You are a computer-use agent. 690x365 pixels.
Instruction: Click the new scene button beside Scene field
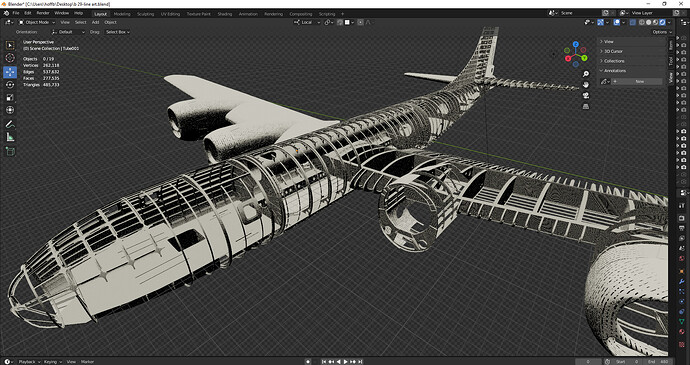[x=606, y=13]
